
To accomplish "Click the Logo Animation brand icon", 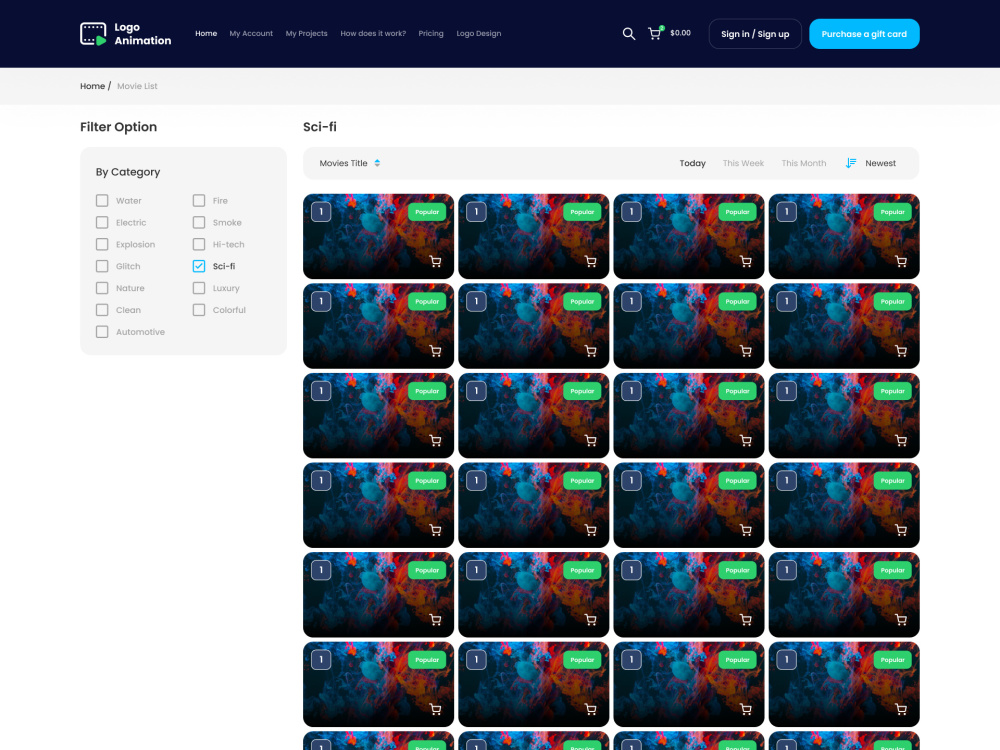I will pyautogui.click(x=93, y=34).
